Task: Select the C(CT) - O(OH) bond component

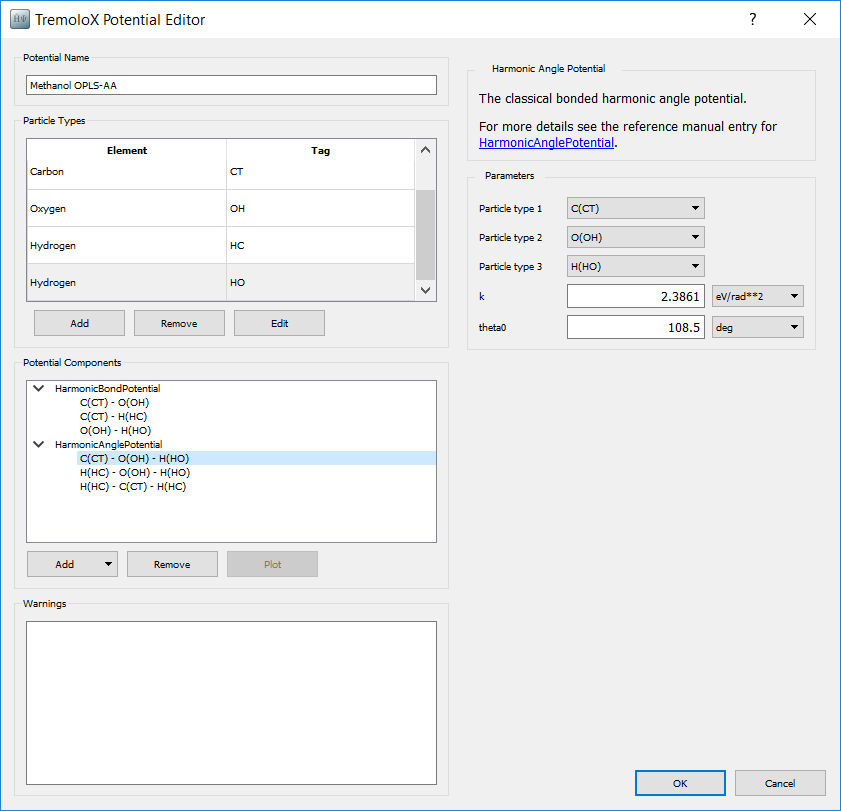Action: point(114,402)
